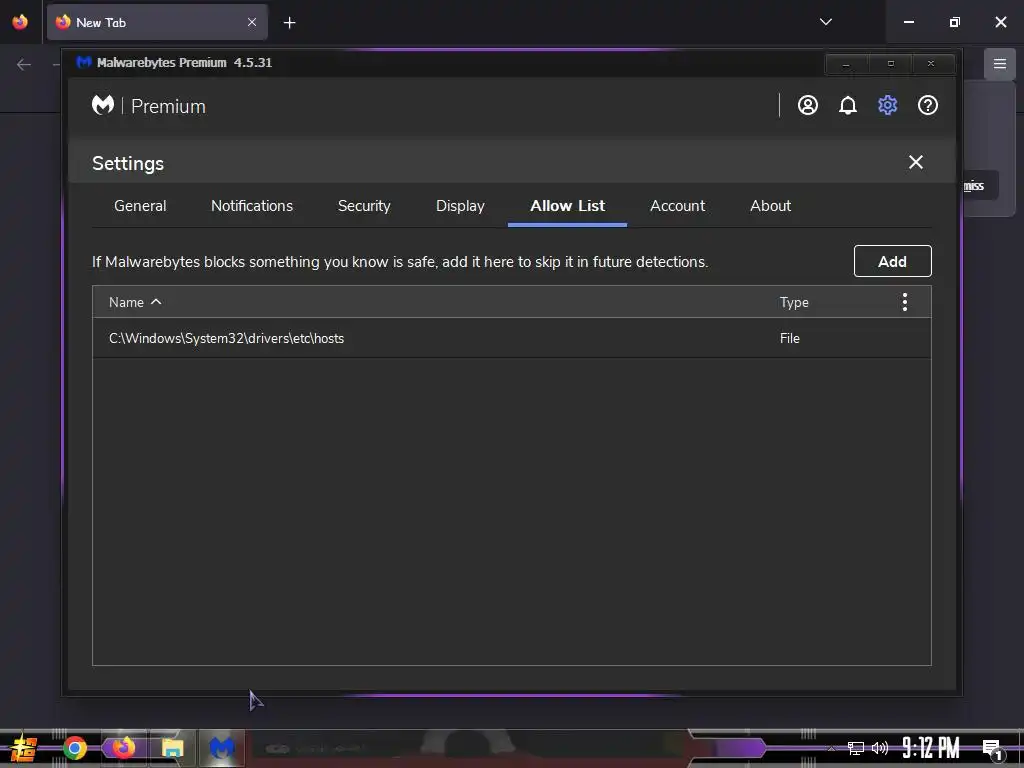This screenshot has width=1024, height=768.
Task: Open File Explorer from the taskbar
Action: [172, 748]
